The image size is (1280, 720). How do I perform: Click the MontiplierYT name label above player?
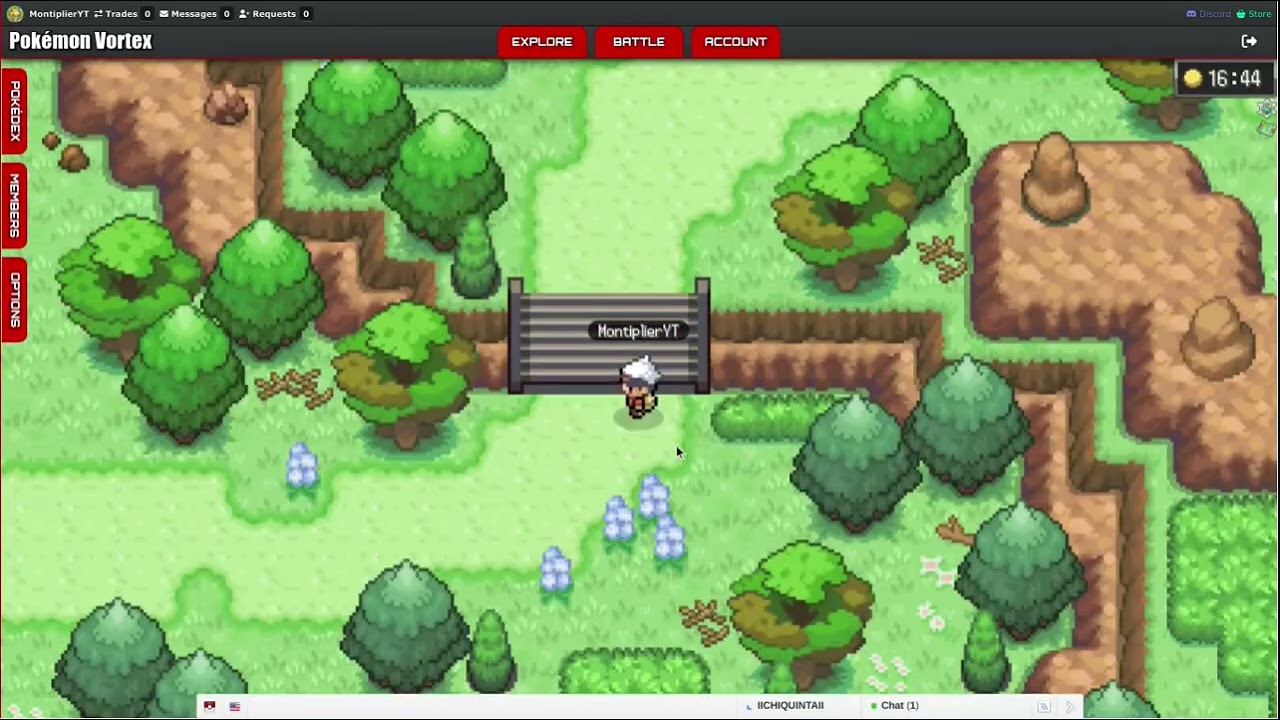638,331
